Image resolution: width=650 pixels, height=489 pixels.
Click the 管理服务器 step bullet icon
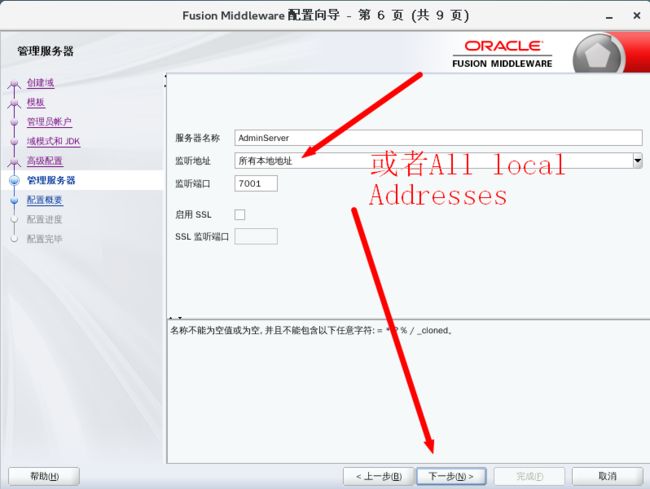pyautogui.click(x=15, y=180)
